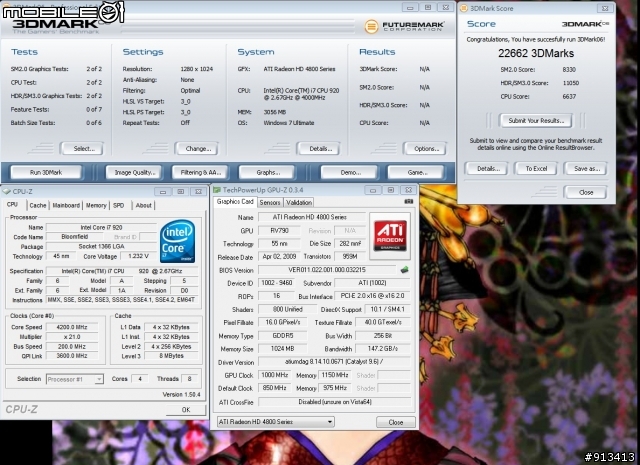The width and height of the screenshot is (640, 465).
Task: Click the ATI CrossFire Disabled field
Action: point(334,402)
